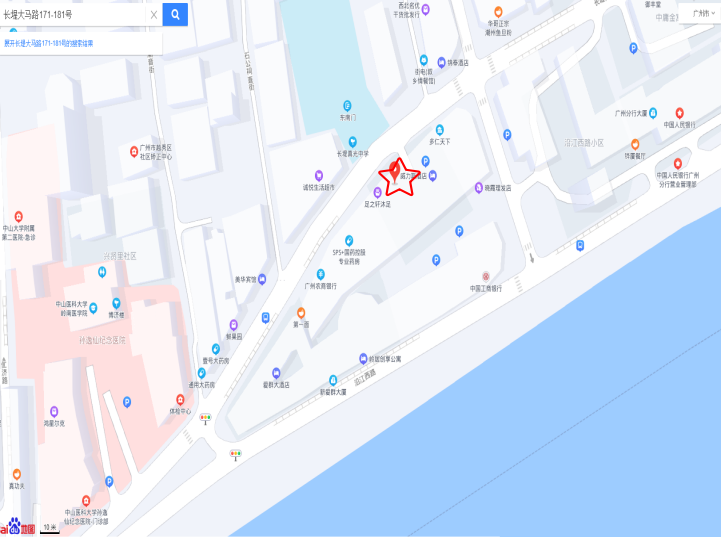The width and height of the screenshot is (722, 538).
Task: Select the 诚悦生活超市 shopping marker
Action: coord(319,175)
